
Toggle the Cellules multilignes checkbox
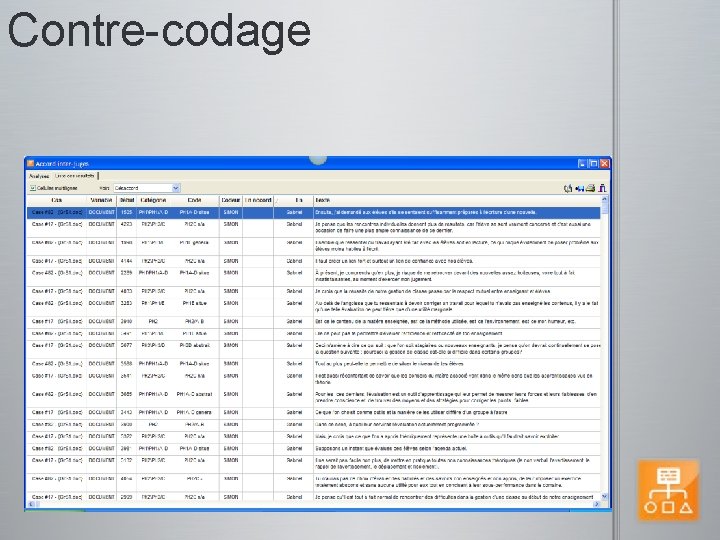pos(33,188)
